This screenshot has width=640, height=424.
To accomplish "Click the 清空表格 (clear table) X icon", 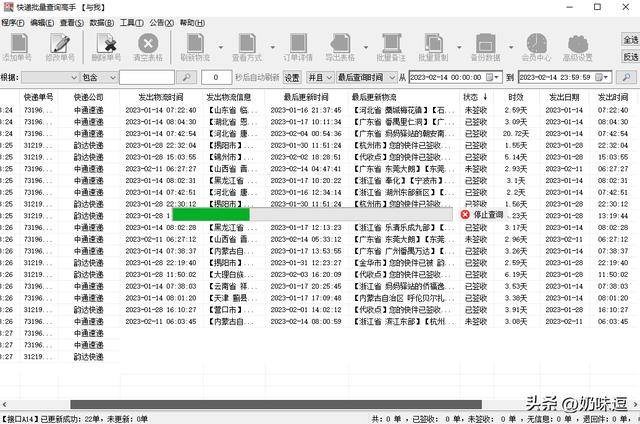I will click(148, 43).
